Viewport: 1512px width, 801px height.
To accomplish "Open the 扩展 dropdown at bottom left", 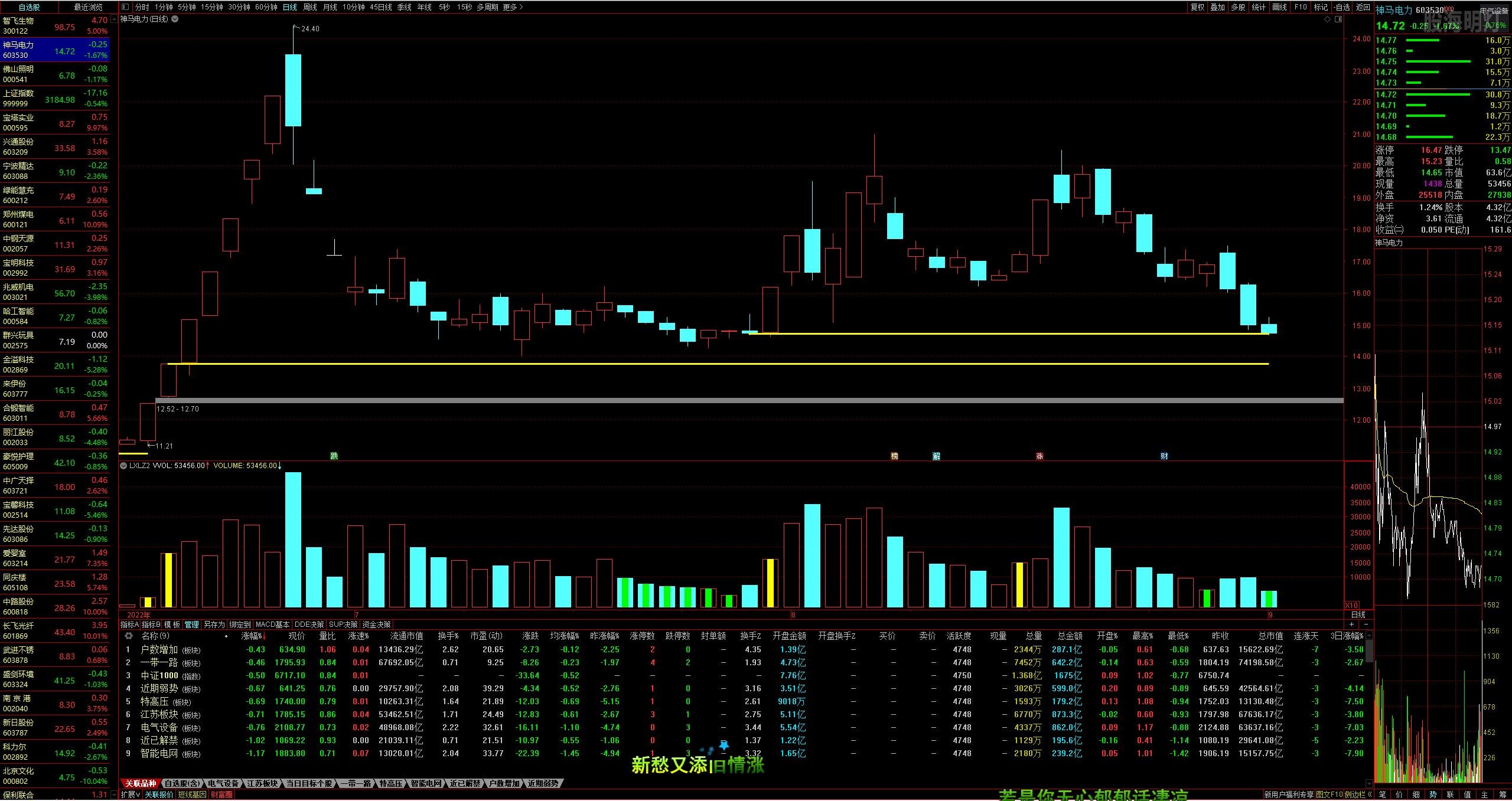I will point(131,795).
